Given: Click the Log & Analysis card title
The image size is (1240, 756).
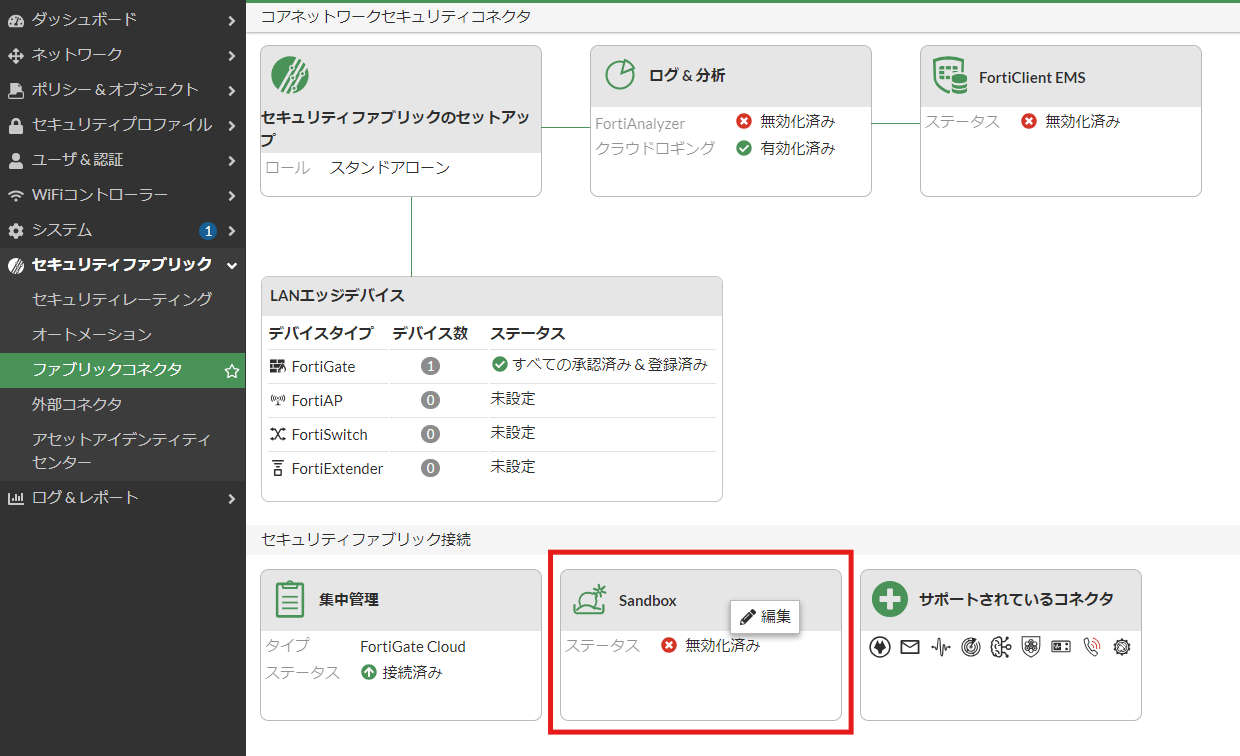Looking at the screenshot, I should point(687,76).
